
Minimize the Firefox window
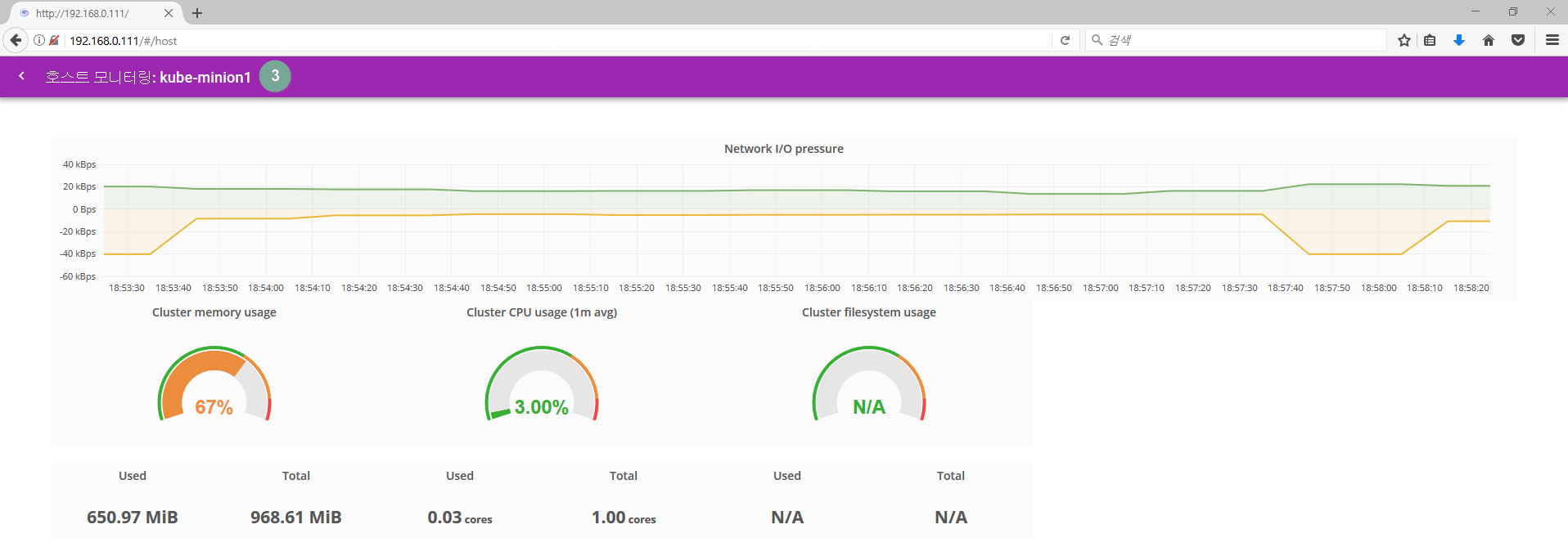pyautogui.click(x=1476, y=11)
